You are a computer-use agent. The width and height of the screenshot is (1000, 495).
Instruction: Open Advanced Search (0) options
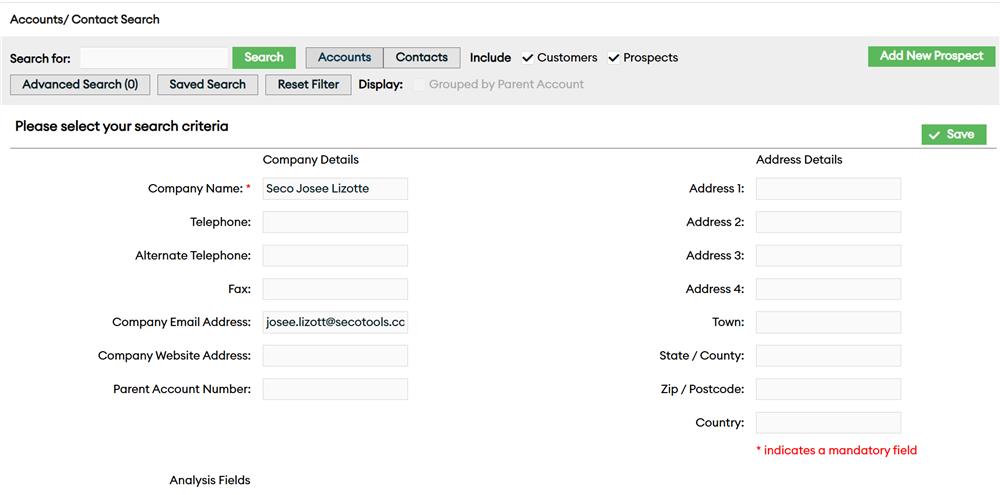(x=80, y=85)
